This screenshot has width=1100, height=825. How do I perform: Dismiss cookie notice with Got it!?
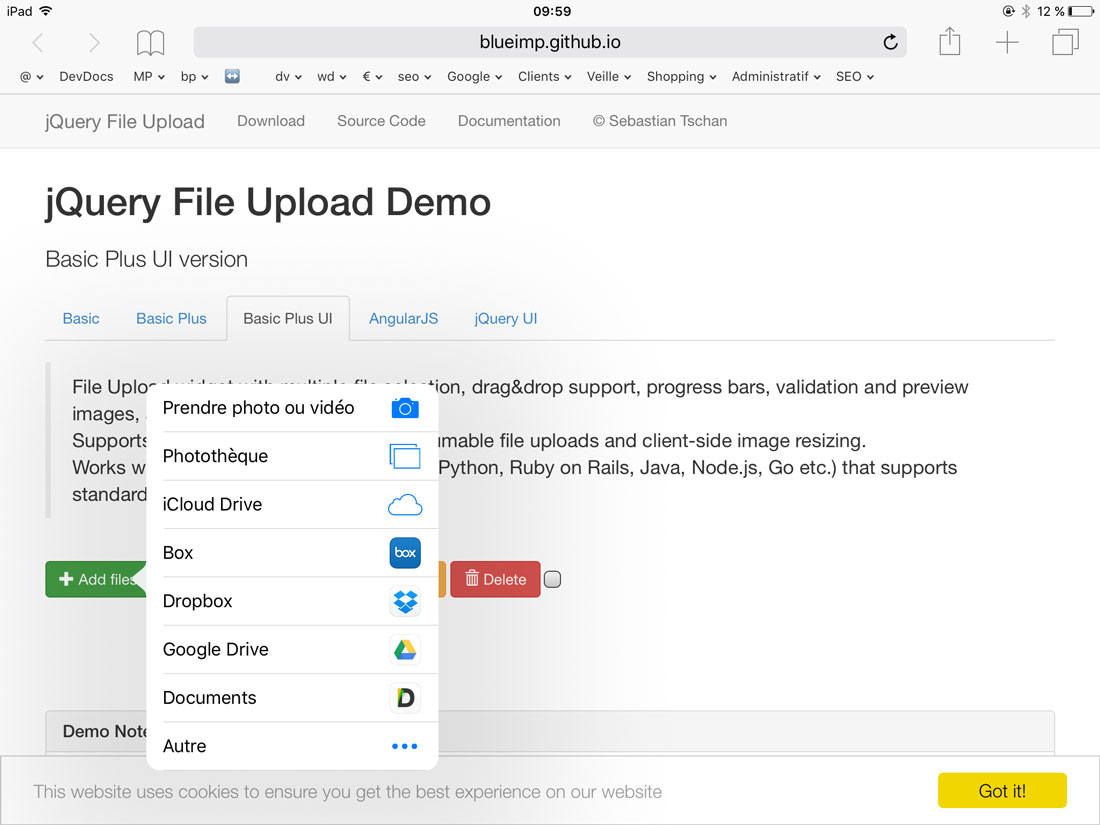[1002, 791]
